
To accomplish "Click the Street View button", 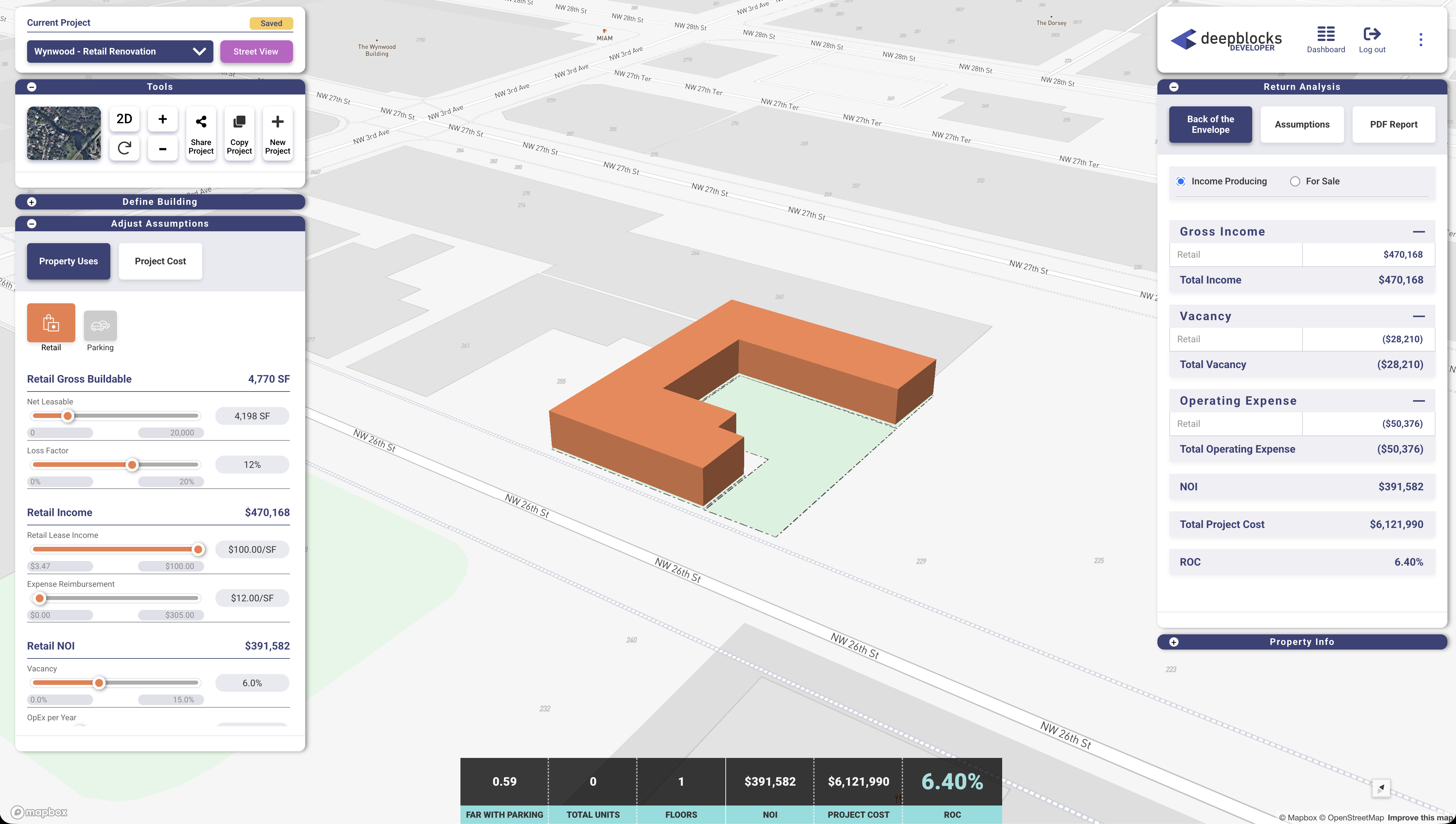I will coord(256,52).
